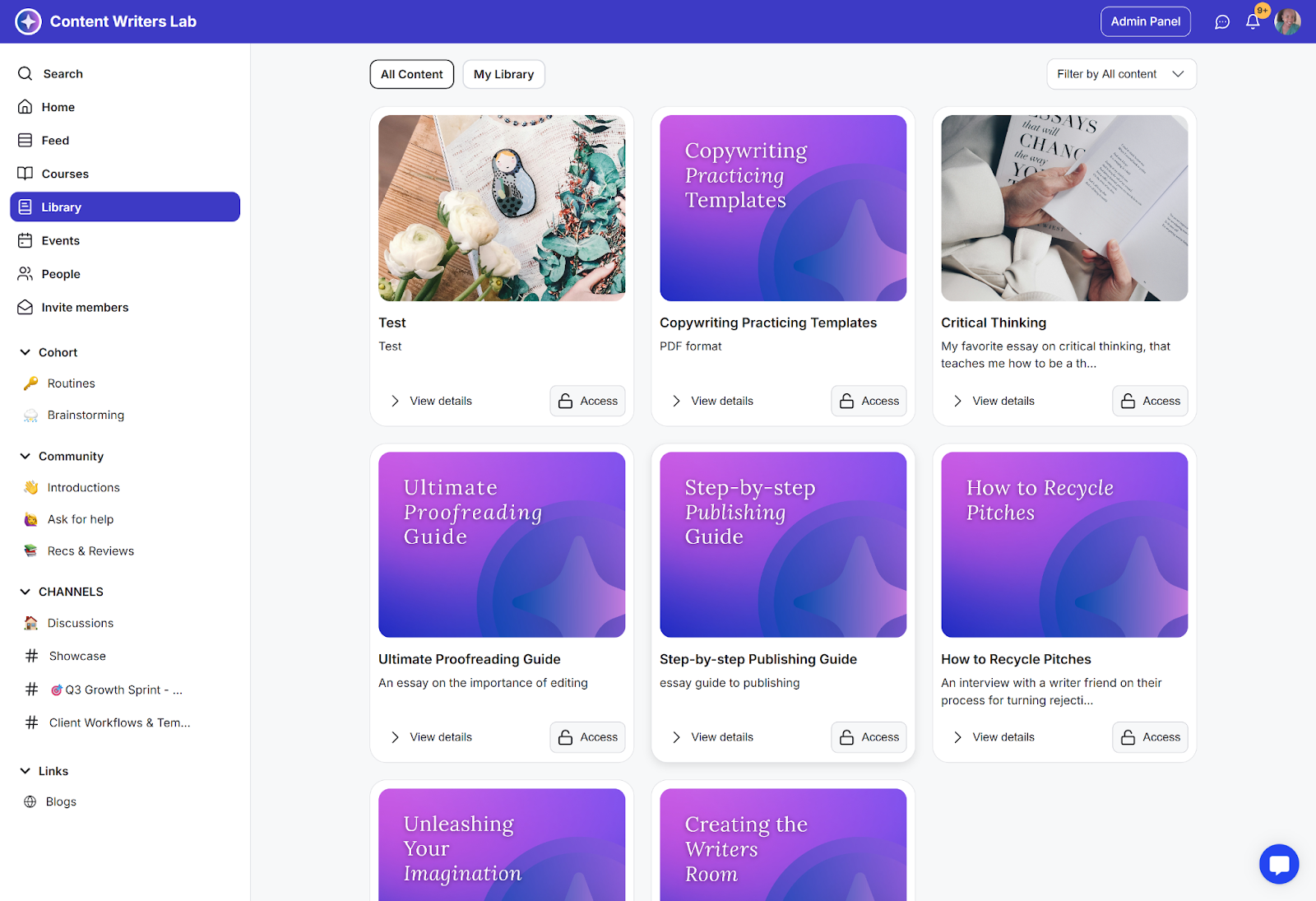Switch to the All Content tab
The height and width of the screenshot is (901, 1316).
click(412, 74)
